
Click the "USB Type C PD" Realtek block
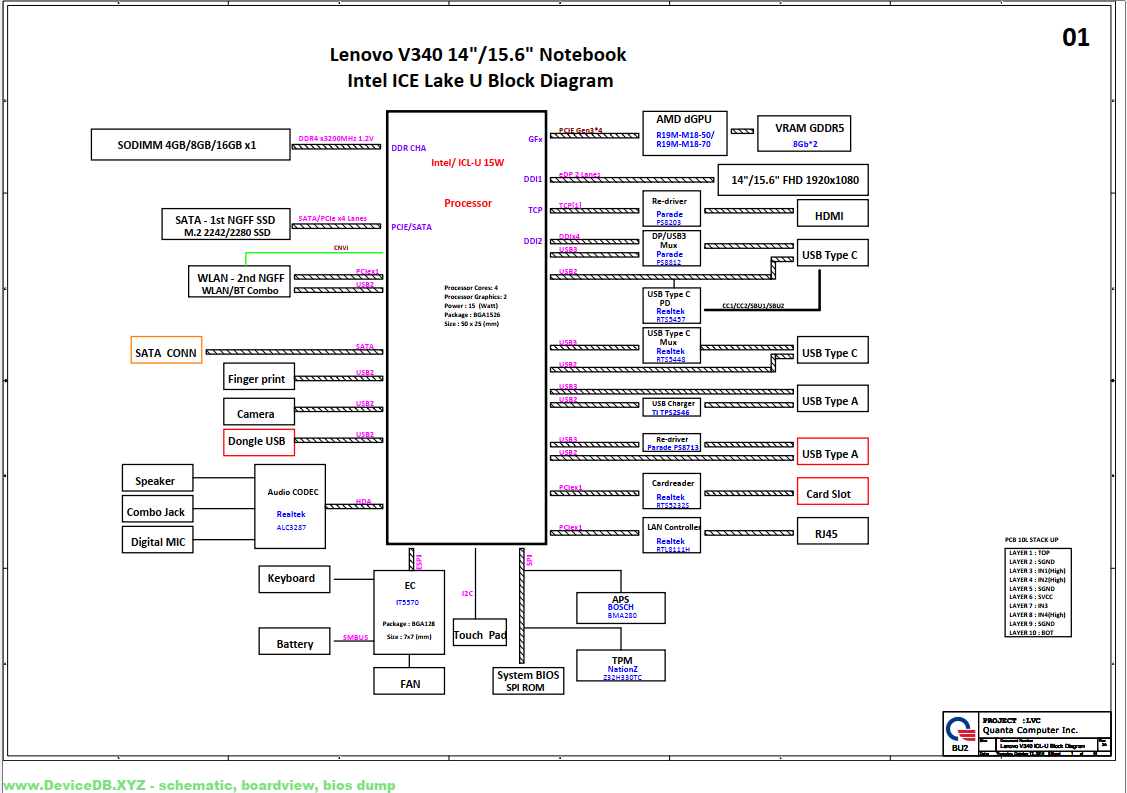point(671,306)
